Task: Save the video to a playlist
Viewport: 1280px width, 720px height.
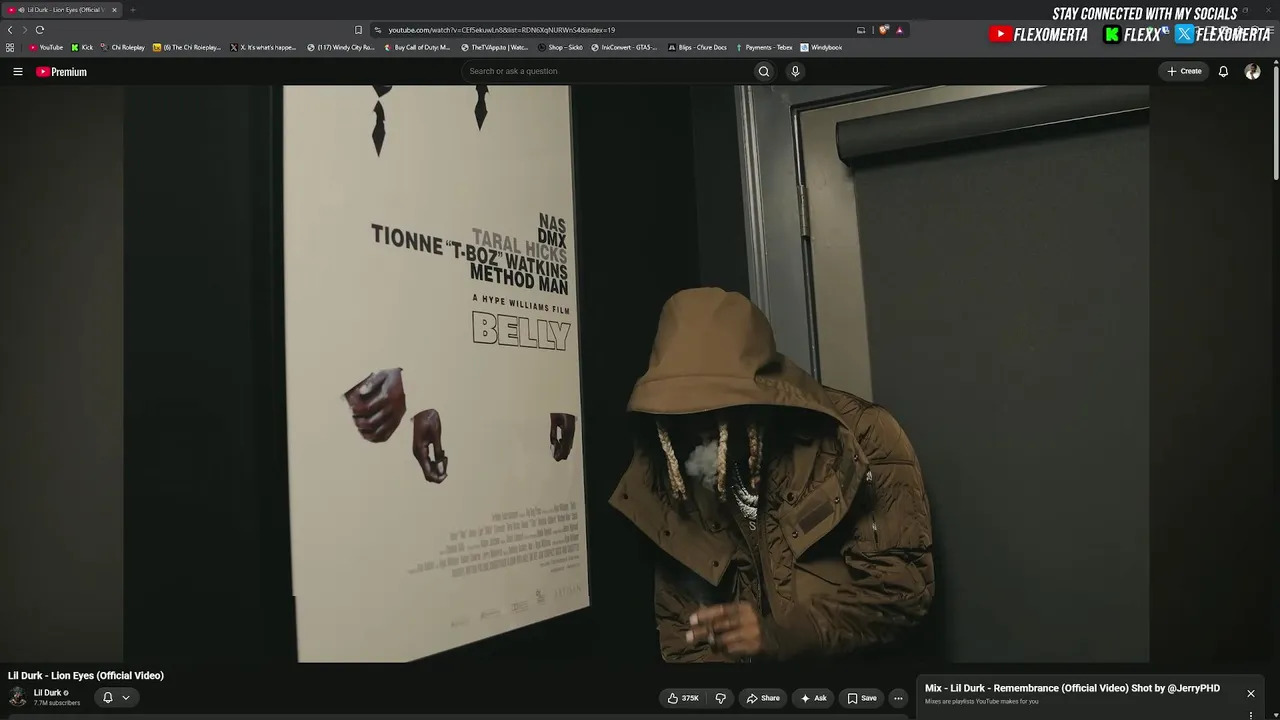Action: pyautogui.click(x=861, y=698)
